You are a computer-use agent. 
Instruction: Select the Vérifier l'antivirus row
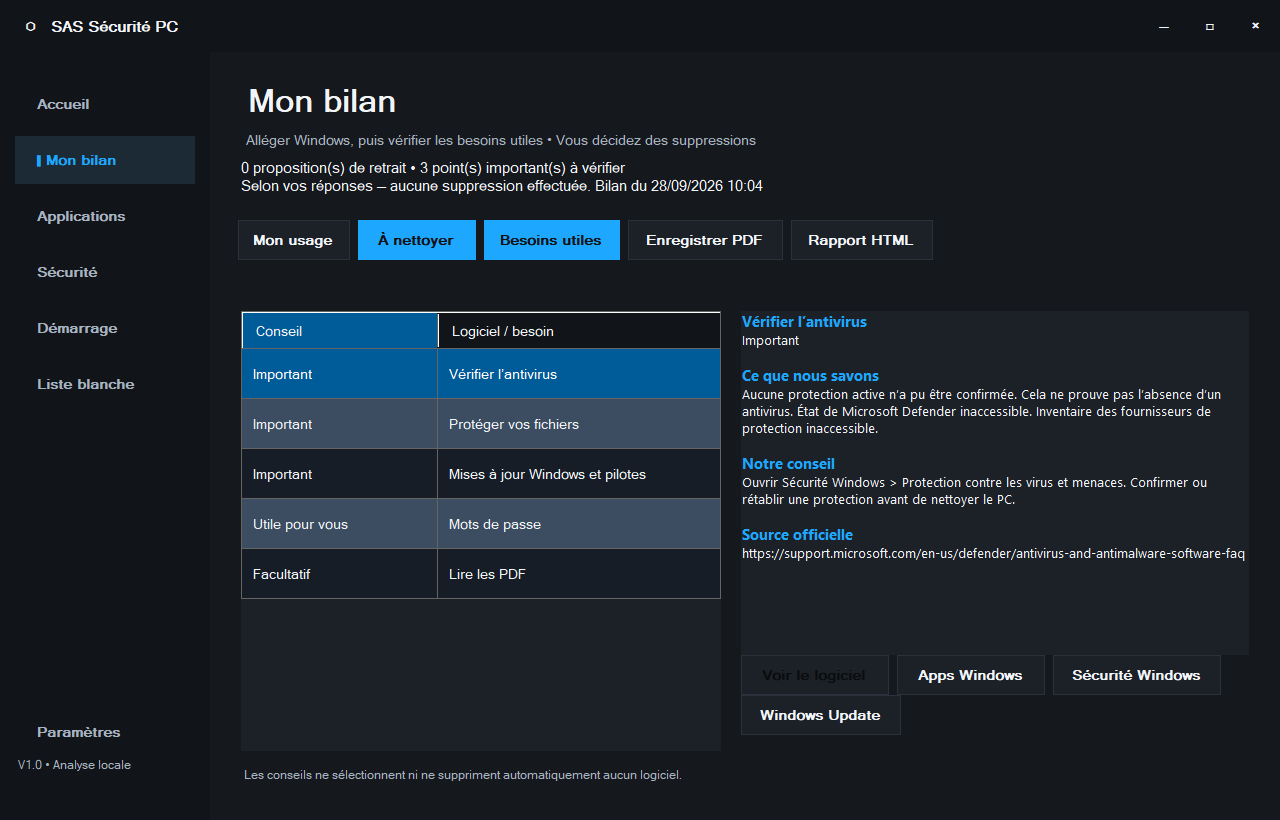[481, 374]
